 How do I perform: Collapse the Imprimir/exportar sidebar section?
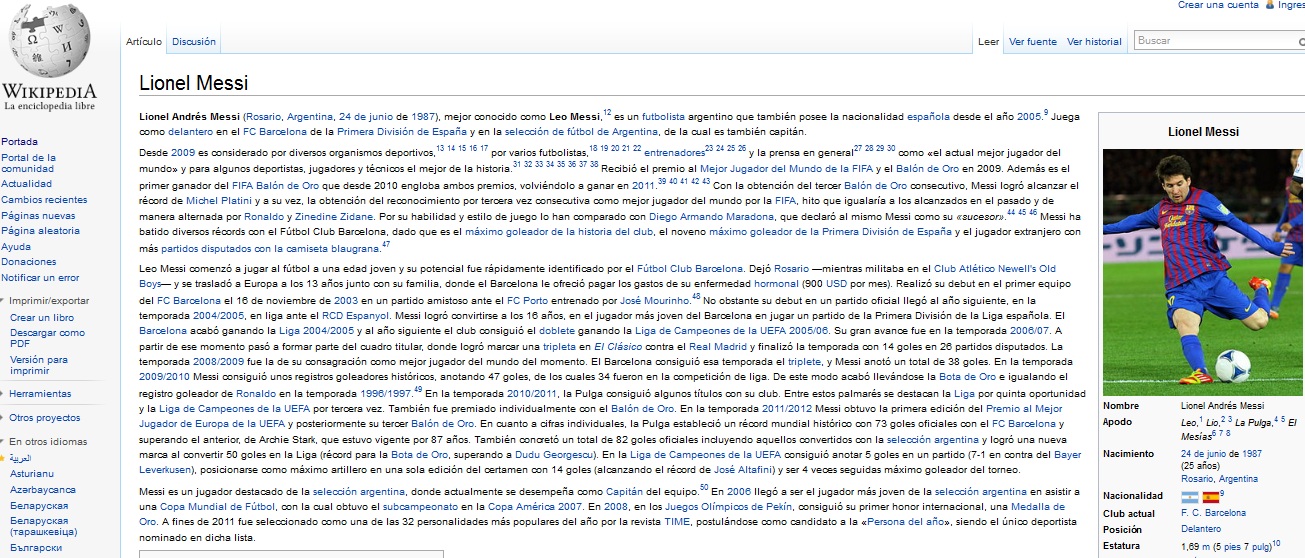pyautogui.click(x=4, y=300)
